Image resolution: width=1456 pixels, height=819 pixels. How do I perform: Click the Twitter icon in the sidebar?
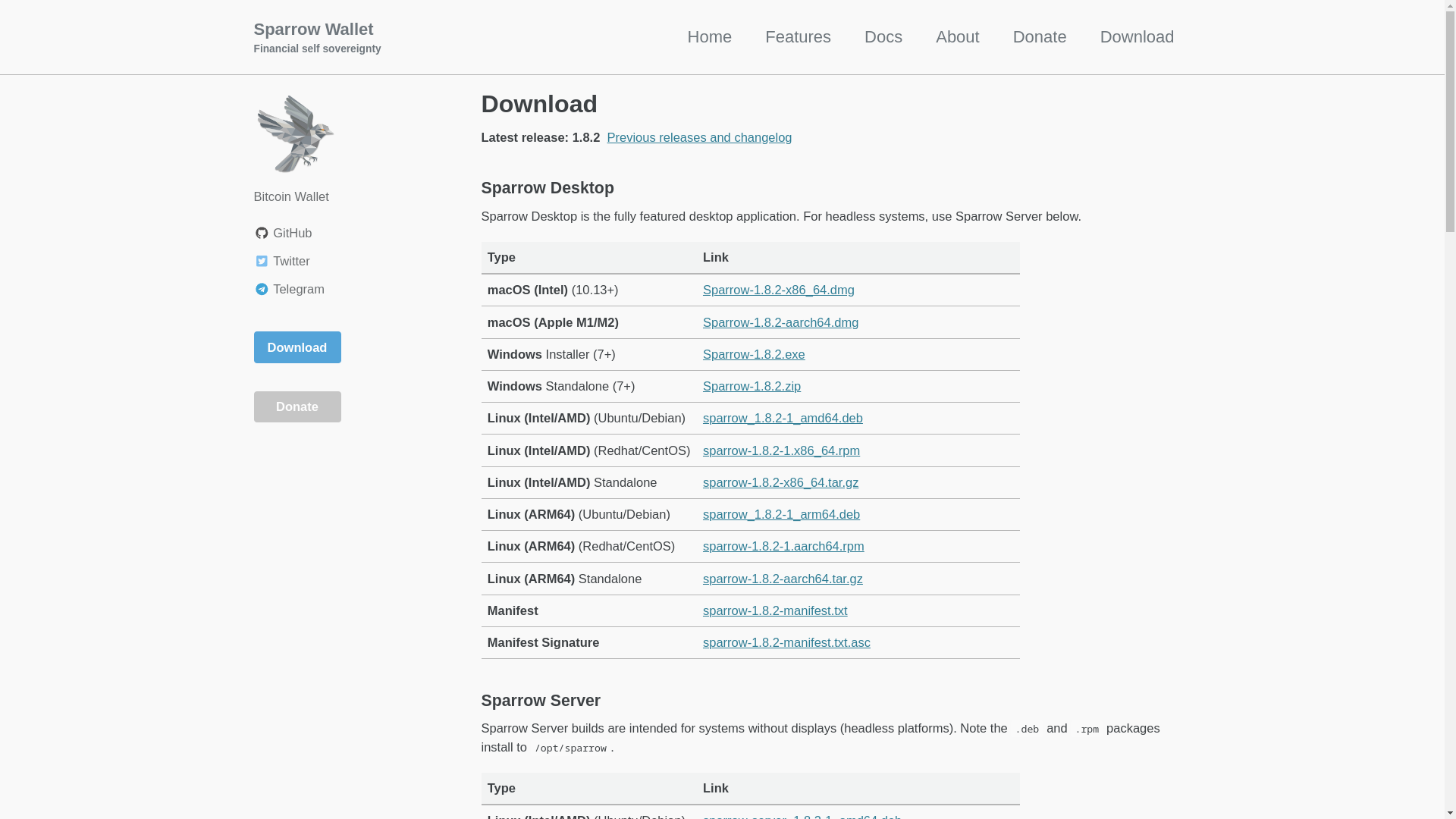click(262, 262)
